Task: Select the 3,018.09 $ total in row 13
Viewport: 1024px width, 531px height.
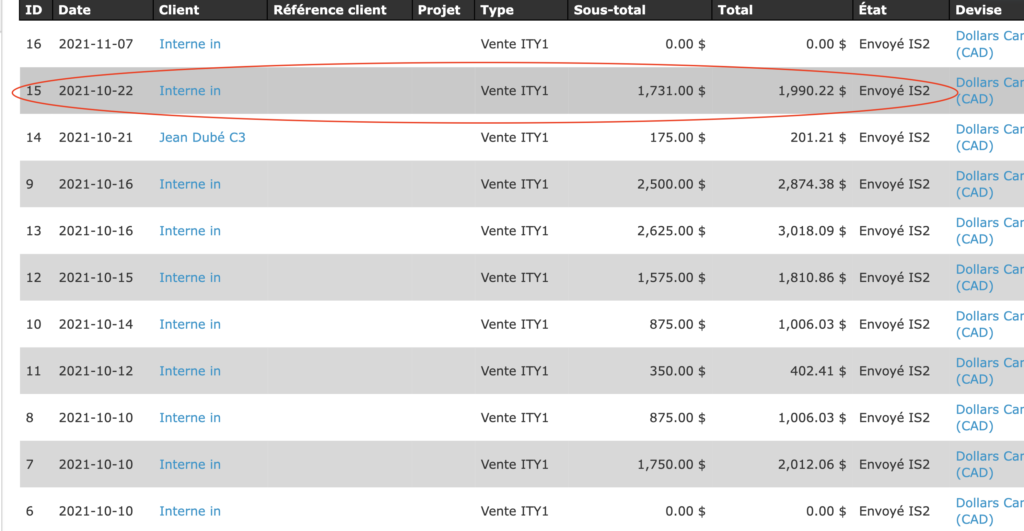Action: 811,231
